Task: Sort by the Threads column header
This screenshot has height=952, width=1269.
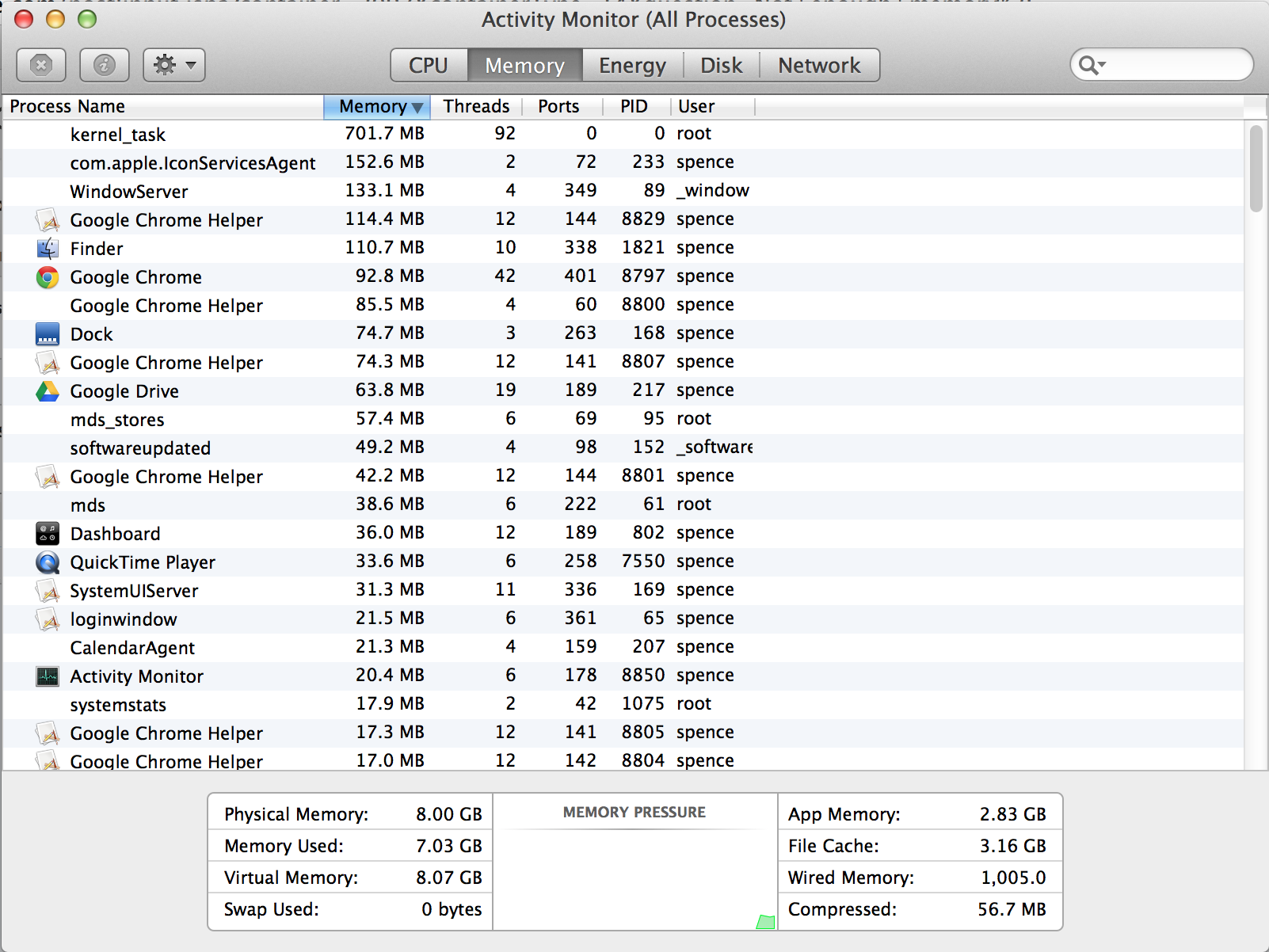Action: pos(476,107)
